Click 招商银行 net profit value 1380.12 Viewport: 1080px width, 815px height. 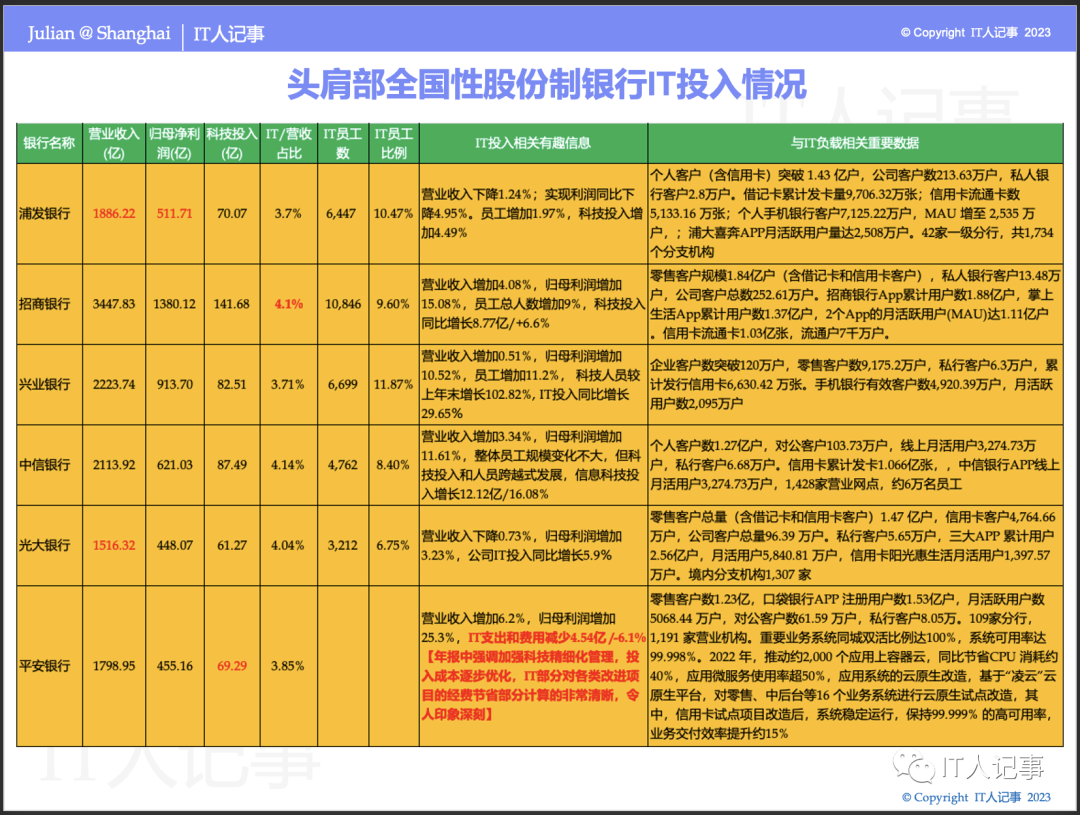tap(174, 304)
